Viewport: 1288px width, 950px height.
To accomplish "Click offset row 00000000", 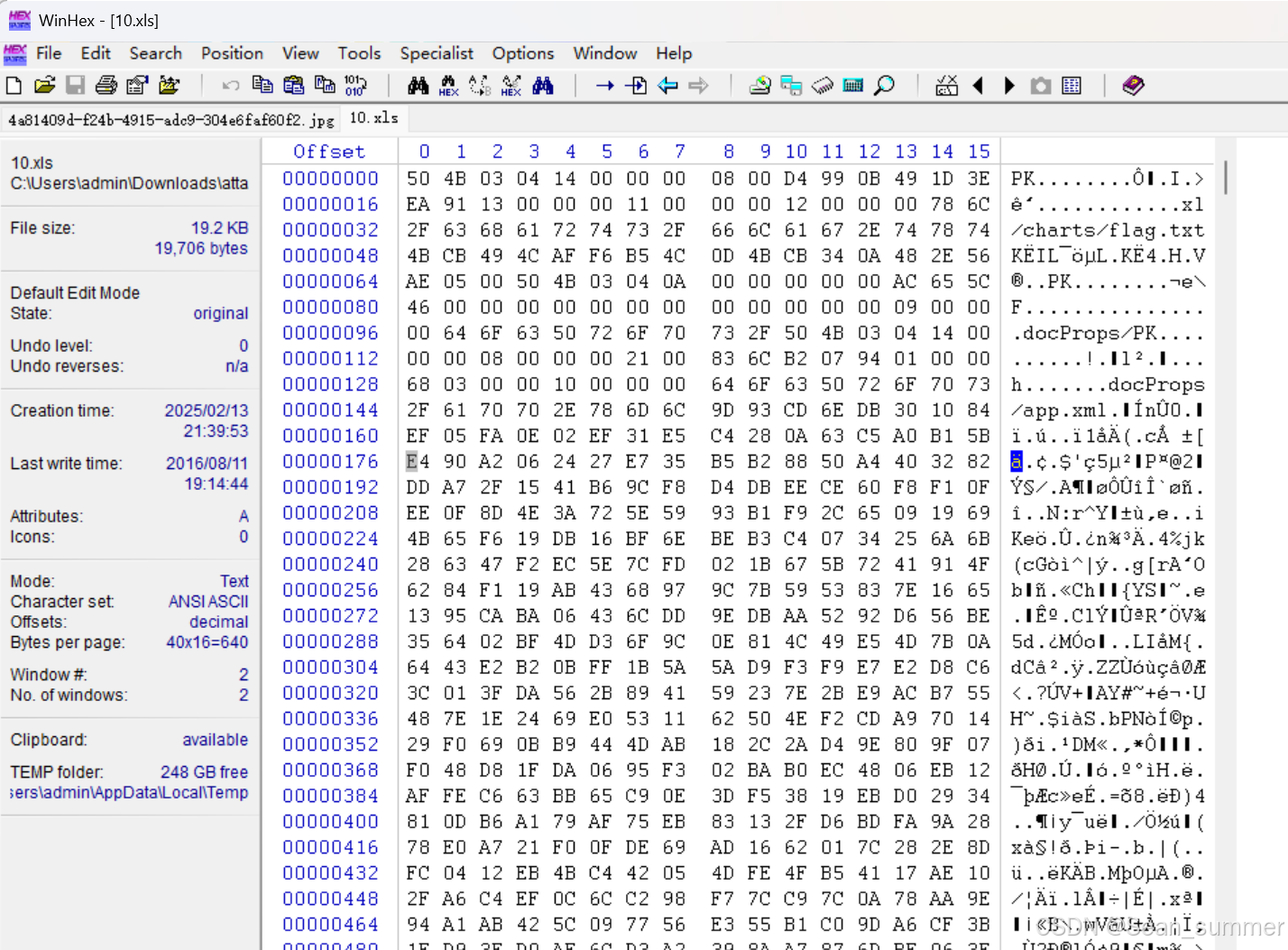I will coord(330,179).
